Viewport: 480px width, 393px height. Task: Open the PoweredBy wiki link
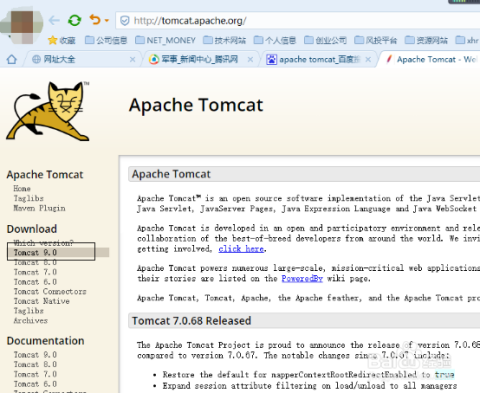tap(302, 278)
